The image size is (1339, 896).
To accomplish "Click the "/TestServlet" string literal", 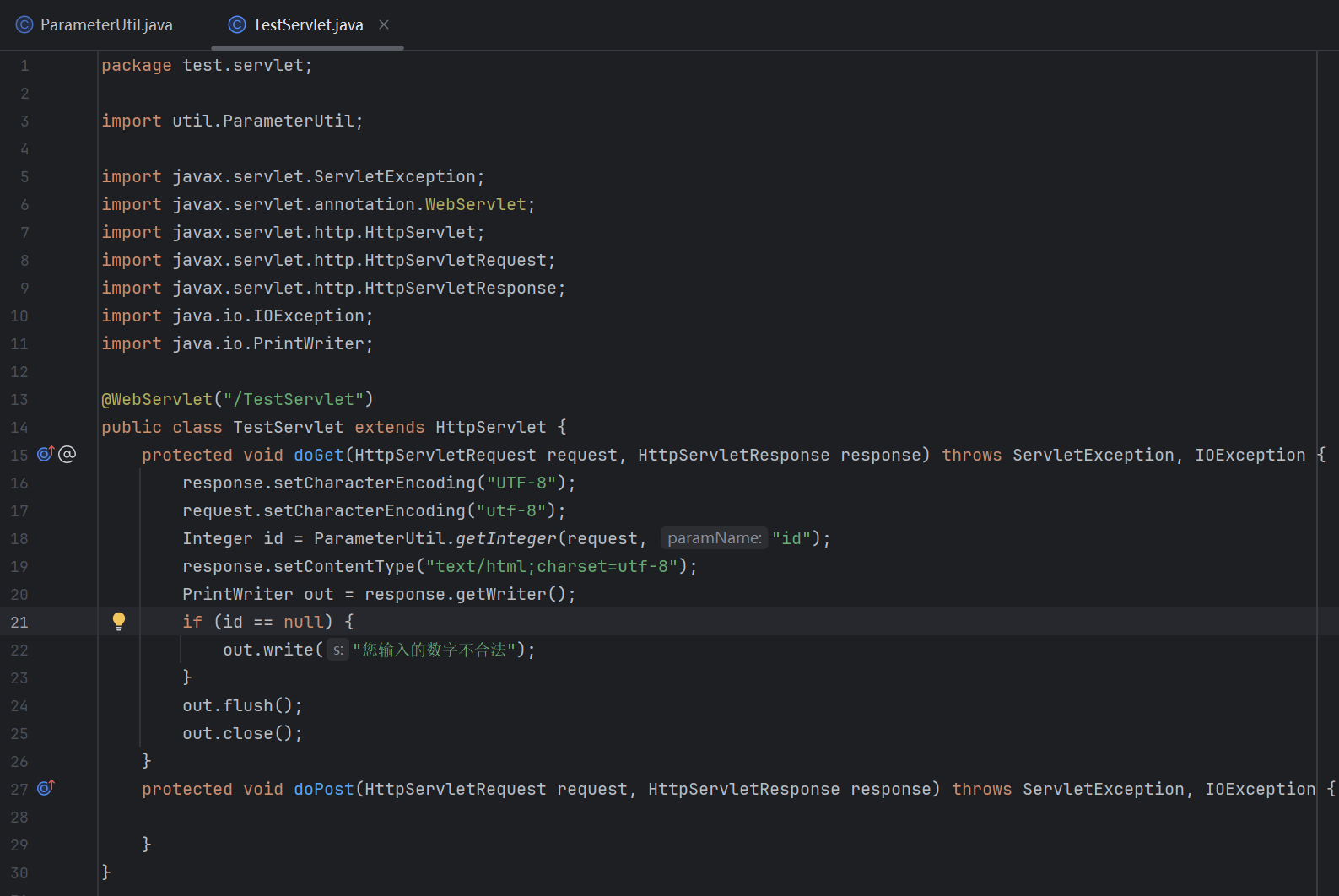I will [294, 399].
